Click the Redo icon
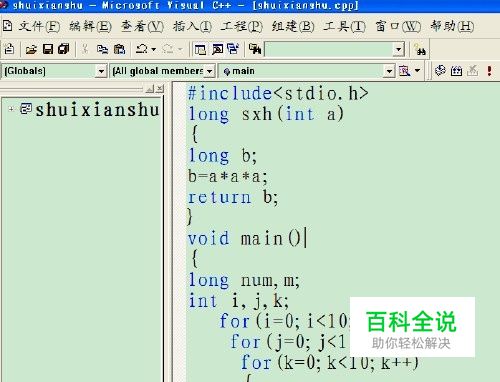The height and width of the screenshot is (382, 500). (x=168, y=49)
